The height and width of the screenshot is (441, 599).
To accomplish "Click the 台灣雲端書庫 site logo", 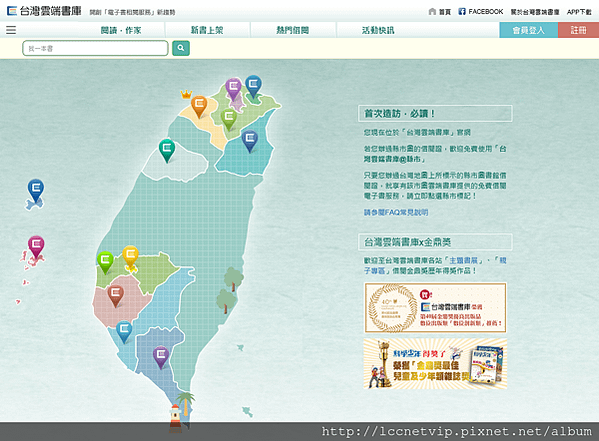I will point(44,11).
